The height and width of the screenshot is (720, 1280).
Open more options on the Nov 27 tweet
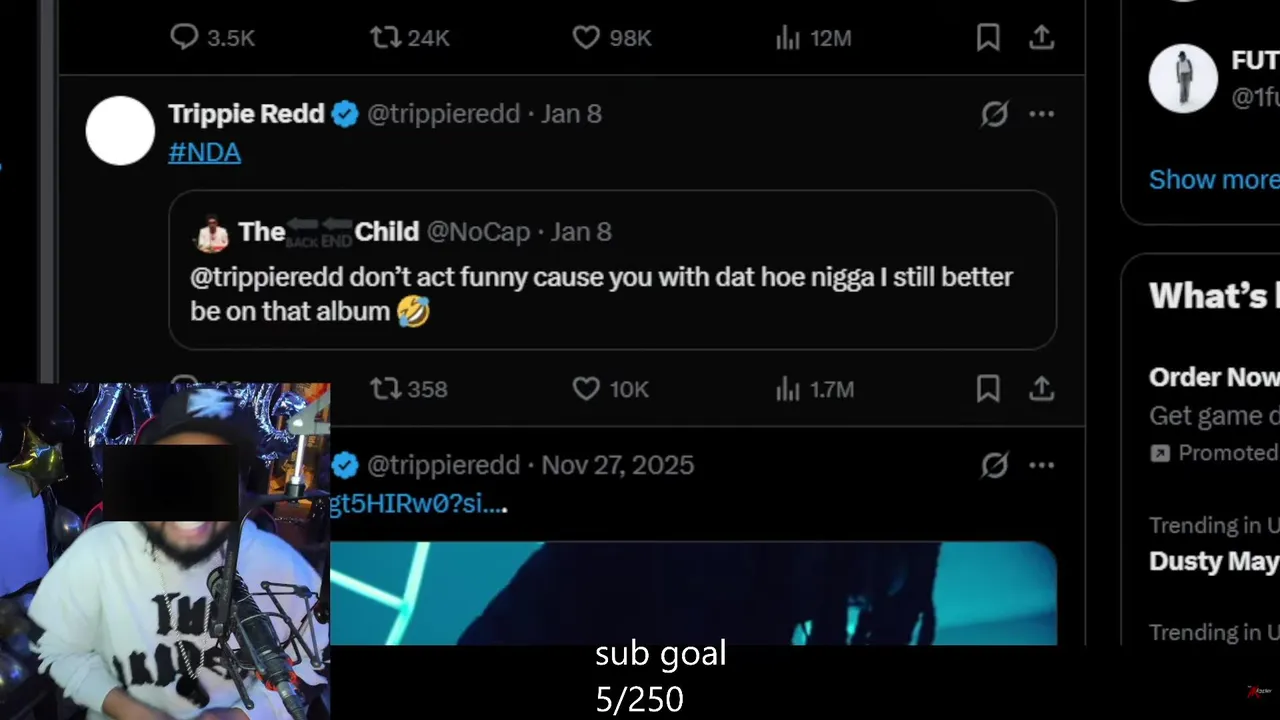click(x=1042, y=465)
